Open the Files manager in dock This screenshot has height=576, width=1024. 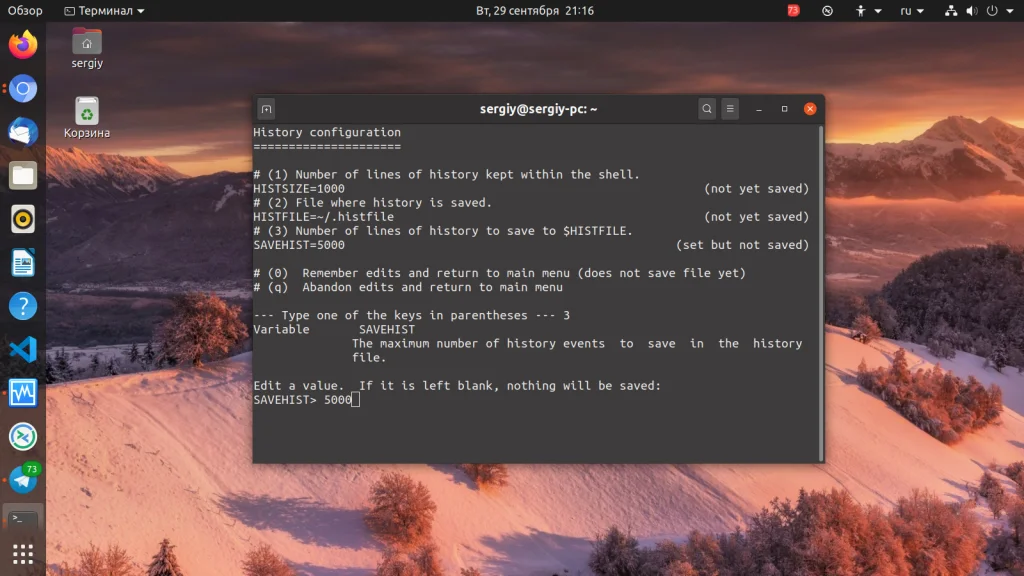23,176
